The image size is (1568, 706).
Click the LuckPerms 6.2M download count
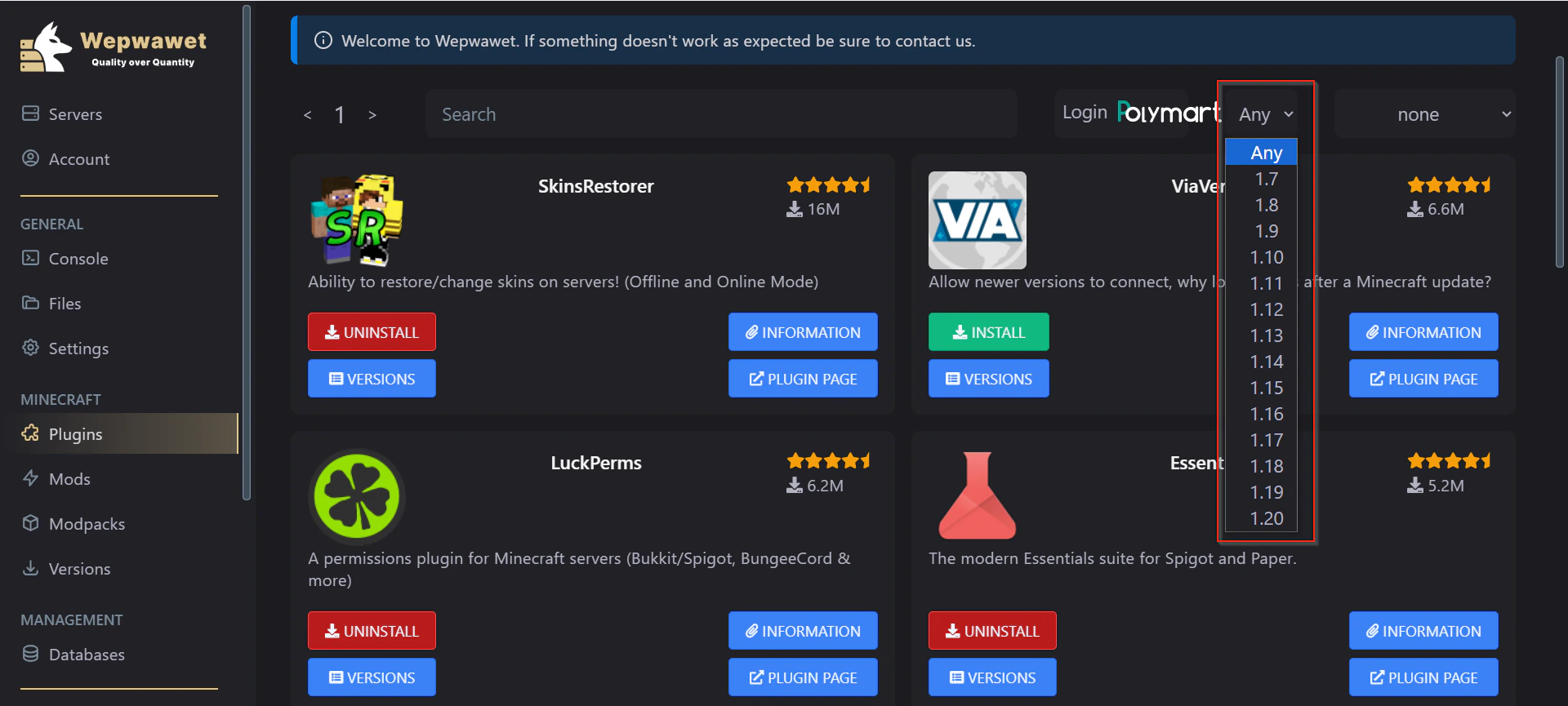pos(815,486)
